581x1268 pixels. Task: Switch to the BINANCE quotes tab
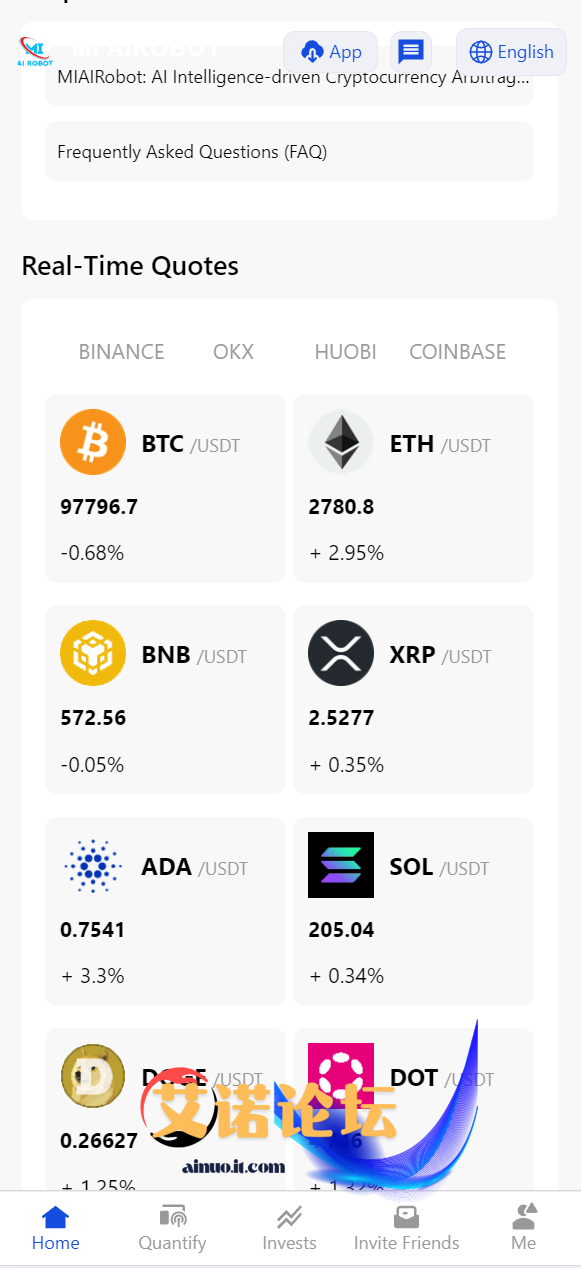(x=122, y=352)
